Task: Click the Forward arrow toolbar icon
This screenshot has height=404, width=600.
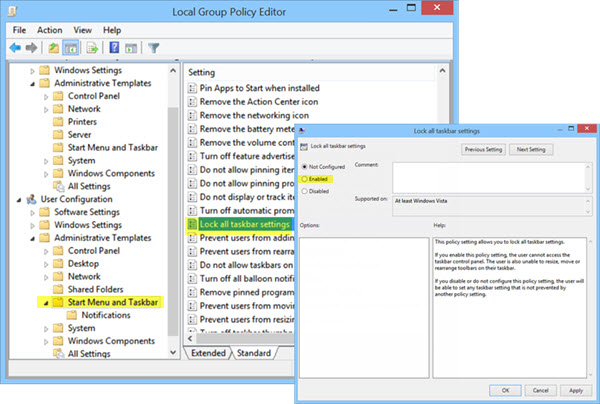Action: [x=31, y=48]
